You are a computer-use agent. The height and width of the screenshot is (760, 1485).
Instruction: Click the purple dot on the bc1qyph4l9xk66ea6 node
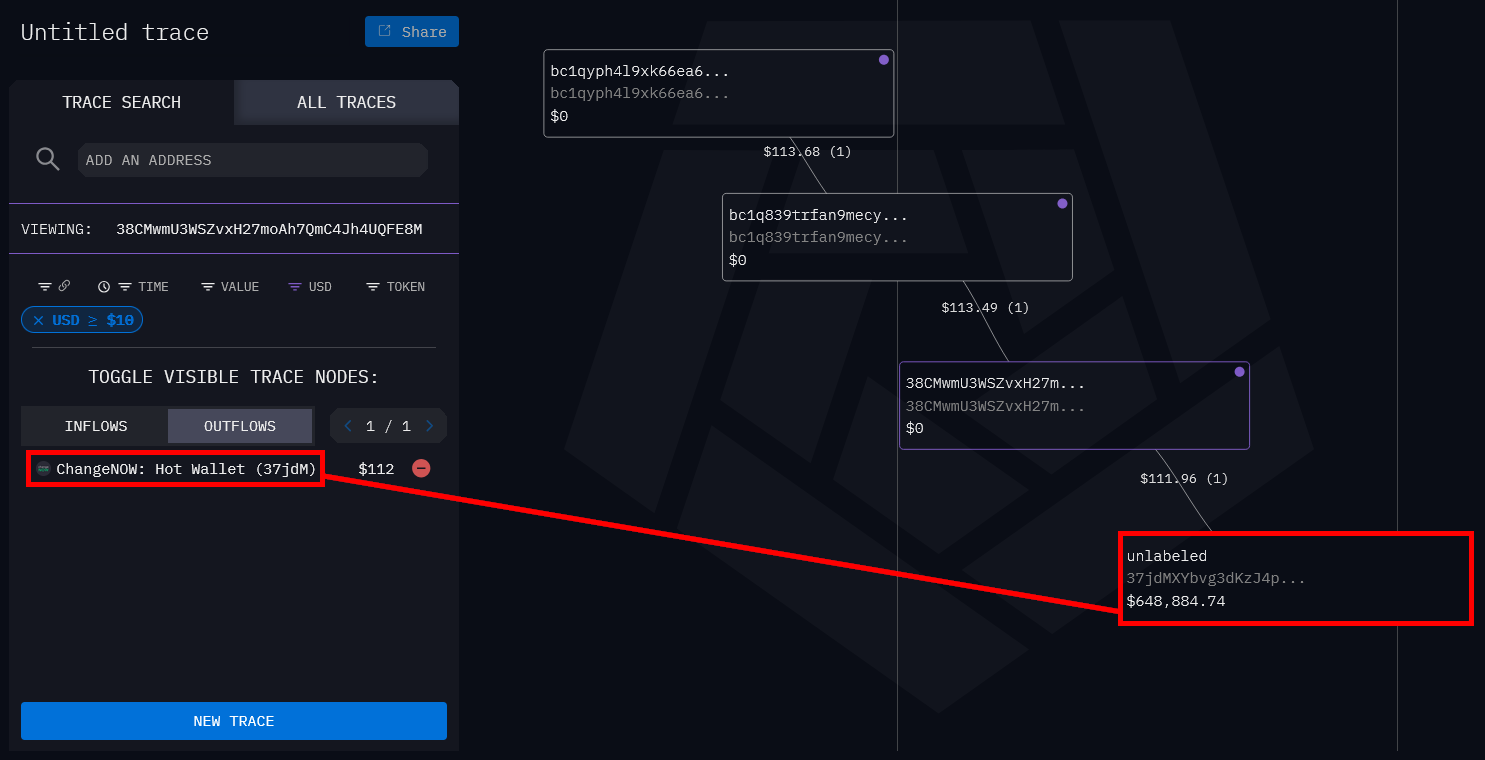(x=883, y=60)
